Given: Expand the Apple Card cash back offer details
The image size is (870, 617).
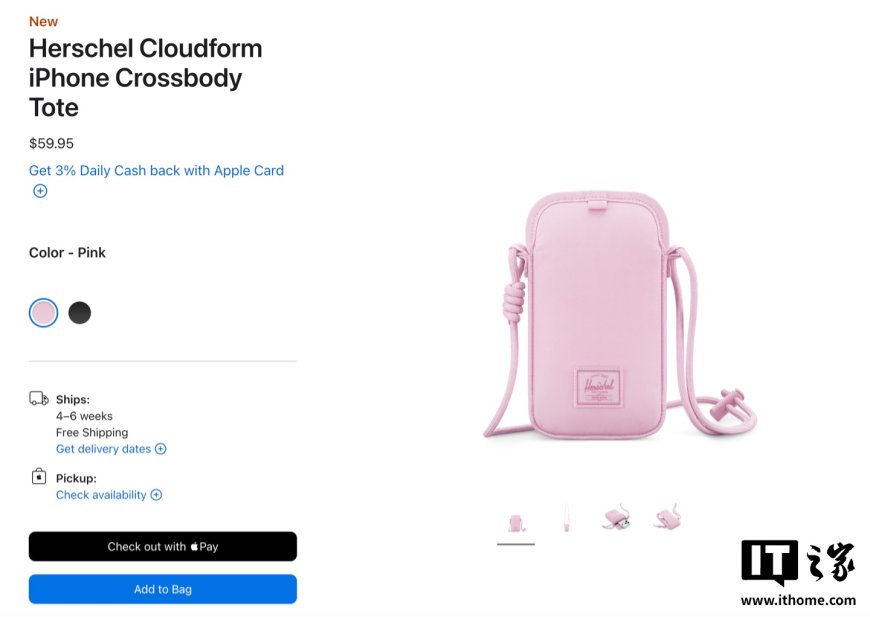Looking at the screenshot, I should 40,190.
